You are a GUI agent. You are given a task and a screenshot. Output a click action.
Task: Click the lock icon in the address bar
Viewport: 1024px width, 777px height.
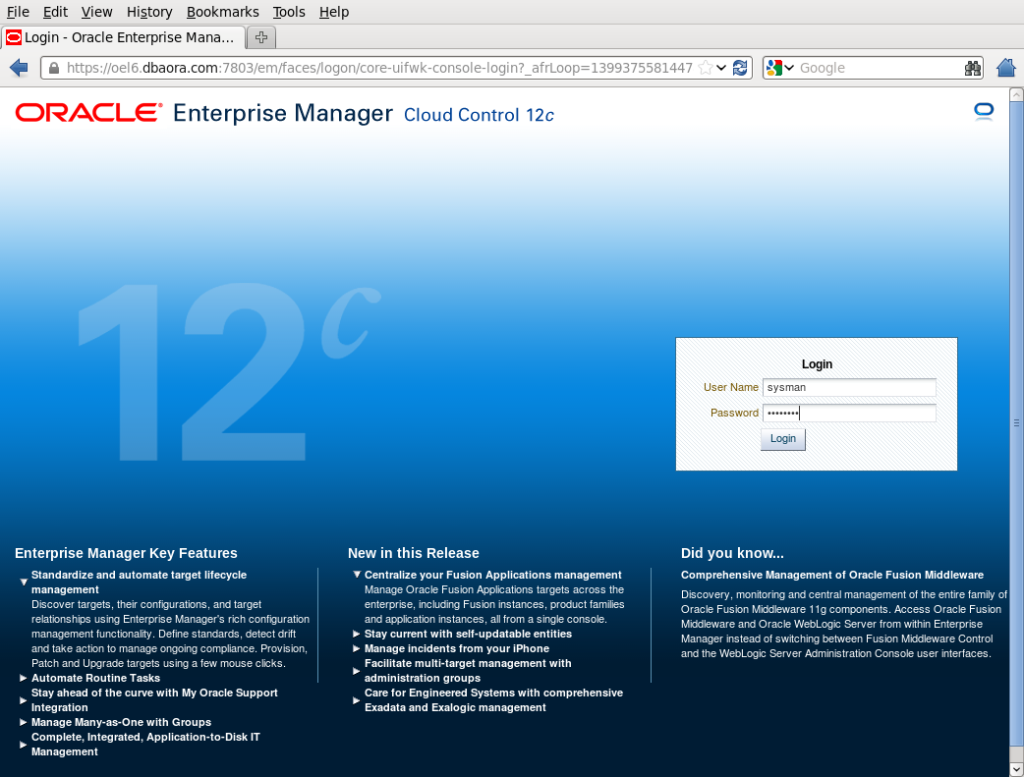(x=54, y=68)
